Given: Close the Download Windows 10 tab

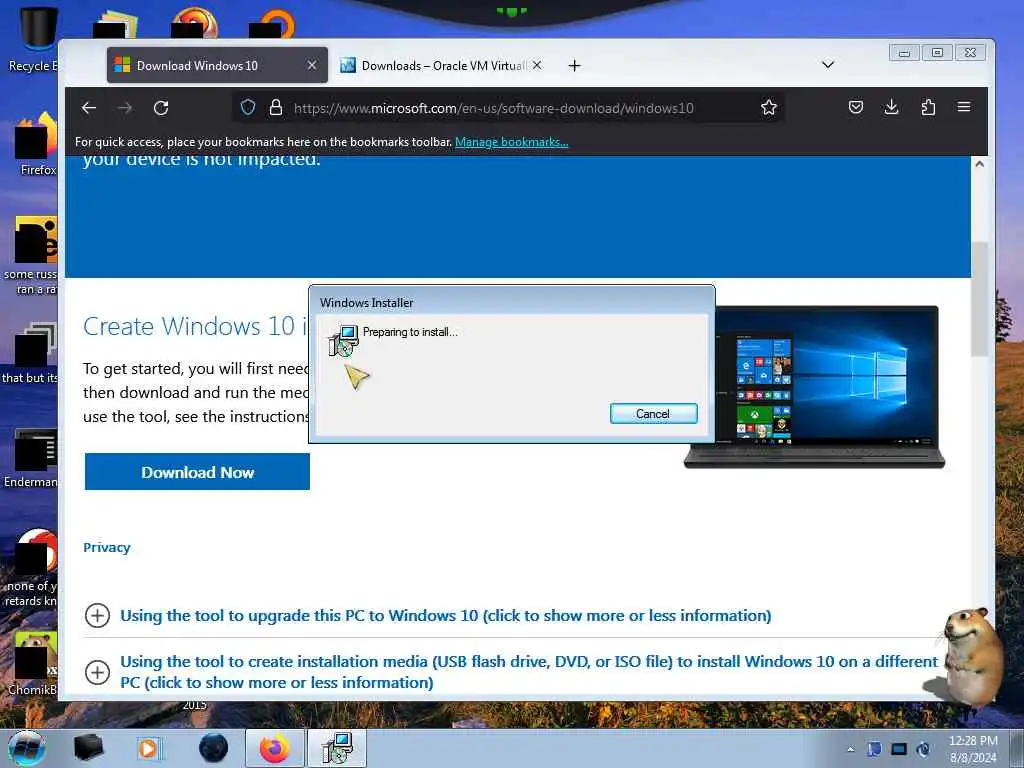Looking at the screenshot, I should [x=312, y=65].
